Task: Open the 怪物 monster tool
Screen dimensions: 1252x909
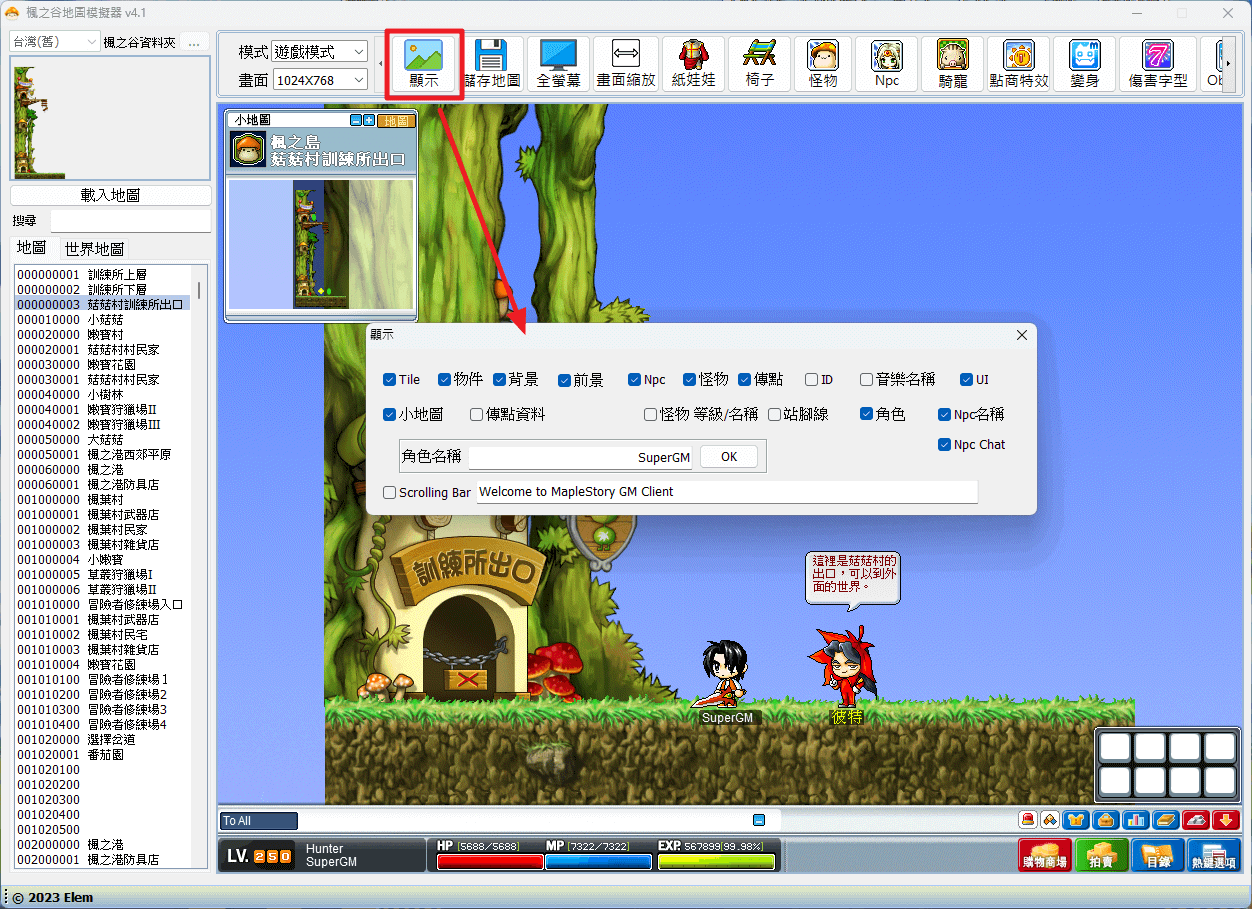Action: coord(823,64)
